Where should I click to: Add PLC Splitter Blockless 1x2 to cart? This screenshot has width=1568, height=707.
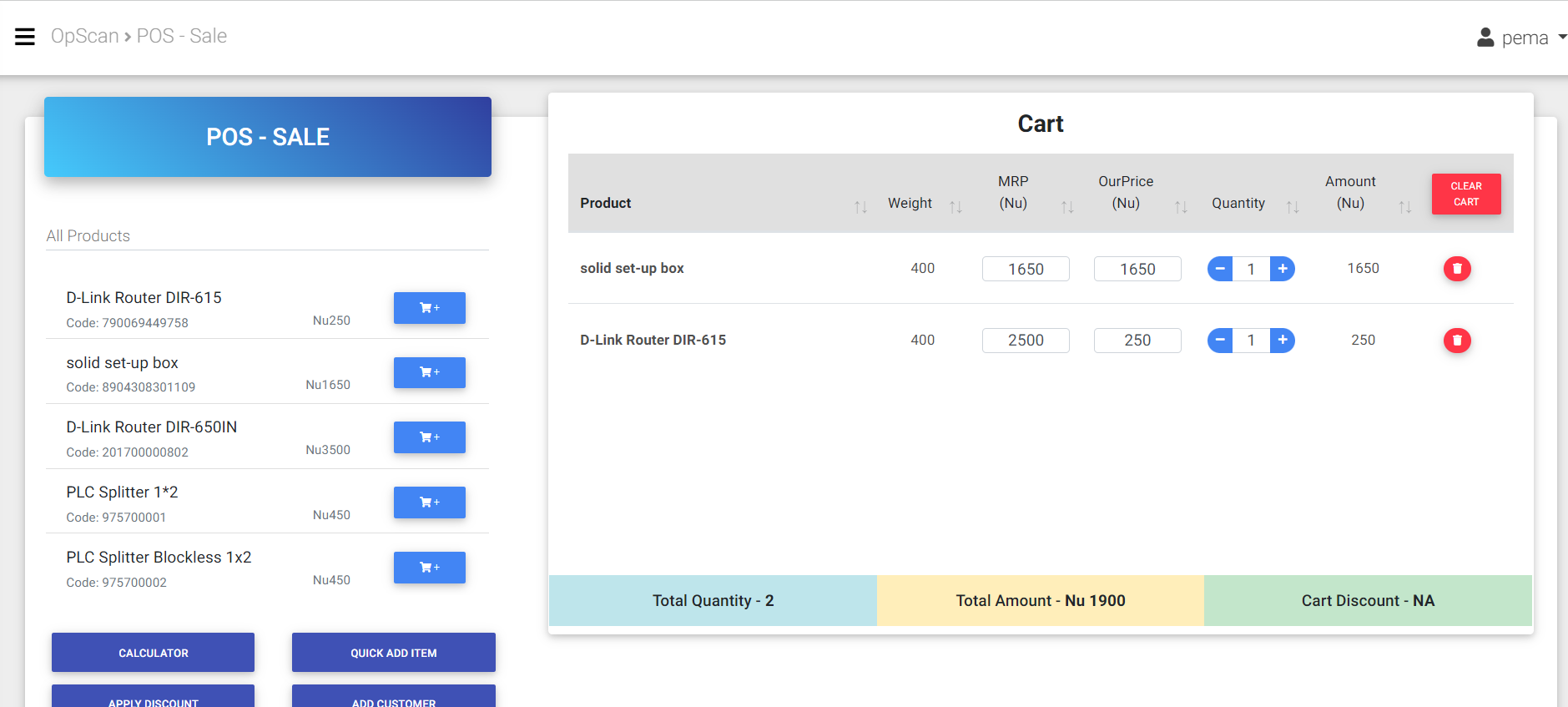(429, 568)
